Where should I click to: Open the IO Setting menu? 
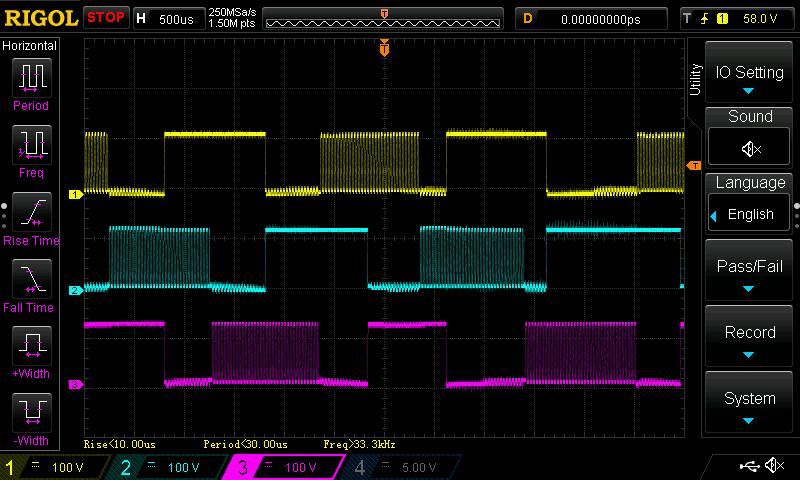pos(749,73)
